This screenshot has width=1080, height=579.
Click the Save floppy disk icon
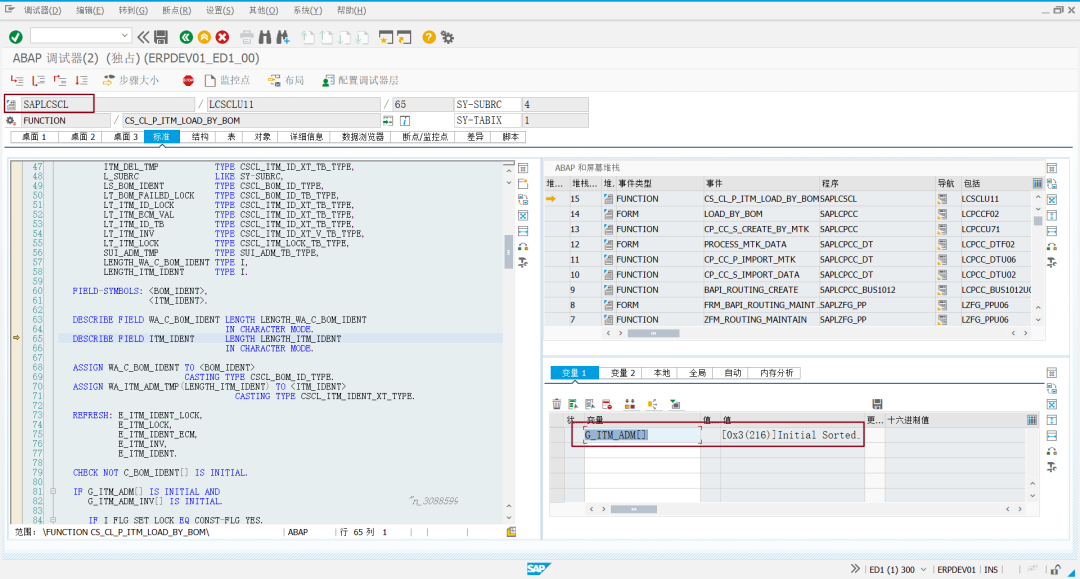pos(161,37)
